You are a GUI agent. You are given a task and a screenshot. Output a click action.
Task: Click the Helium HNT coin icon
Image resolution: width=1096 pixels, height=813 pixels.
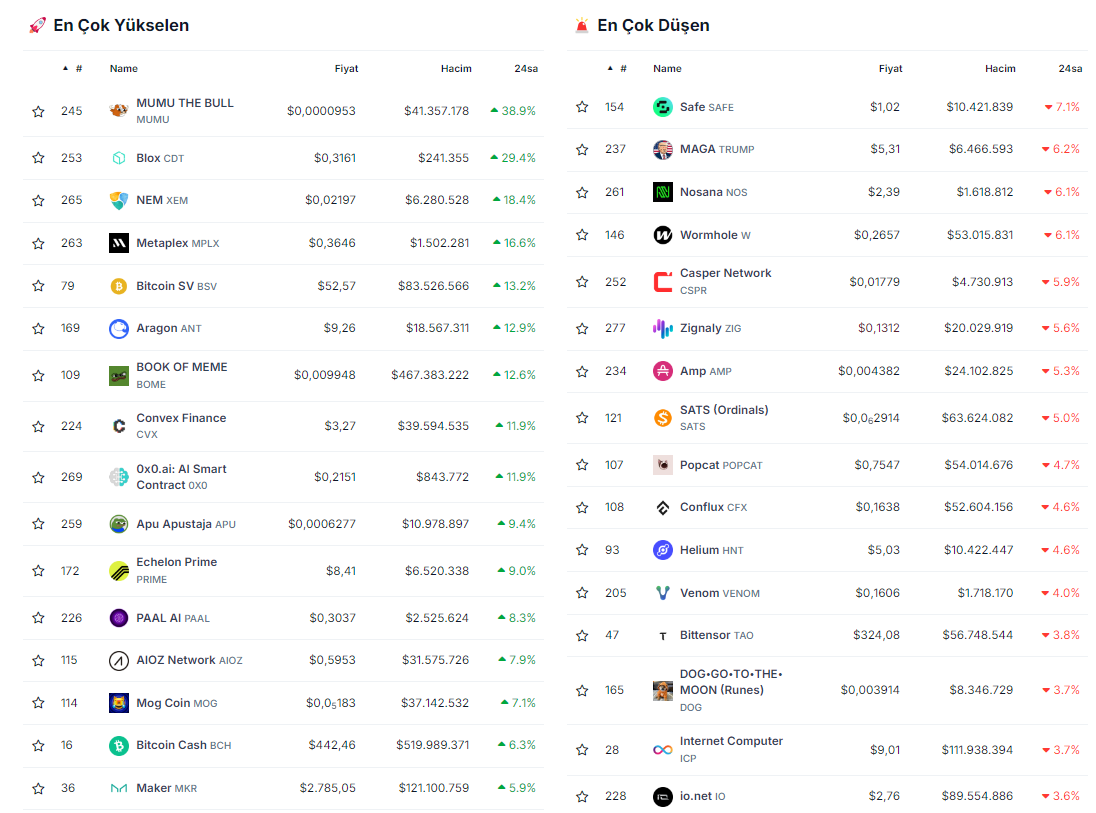[662, 550]
